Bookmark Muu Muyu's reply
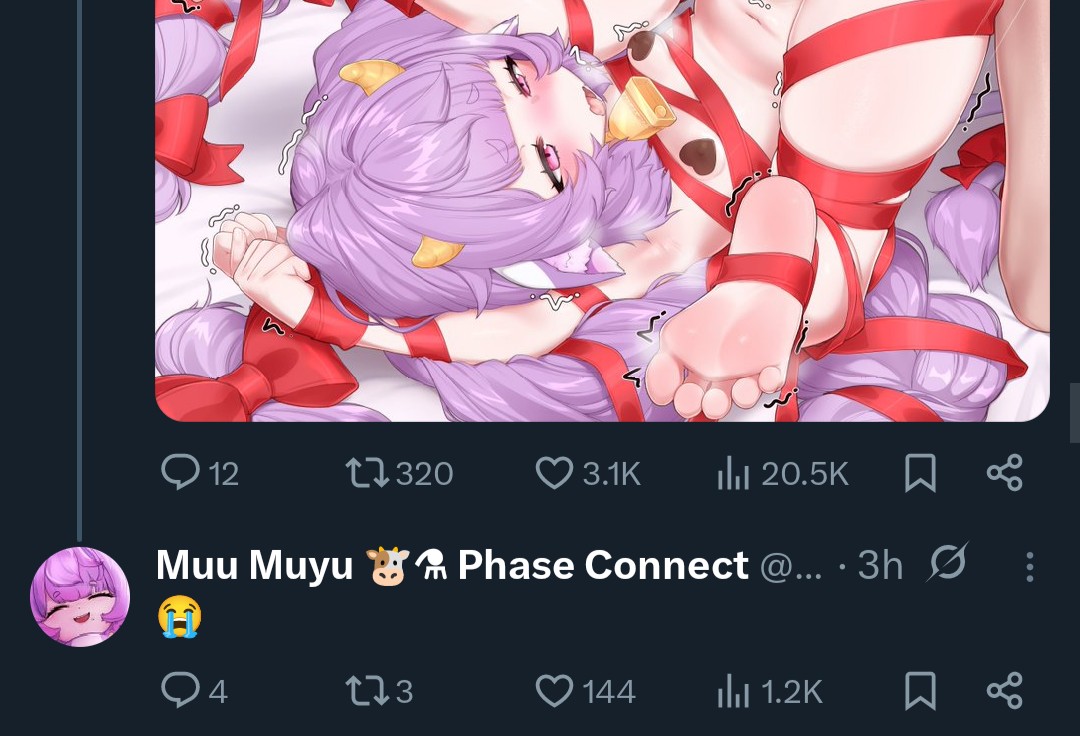 pos(920,691)
